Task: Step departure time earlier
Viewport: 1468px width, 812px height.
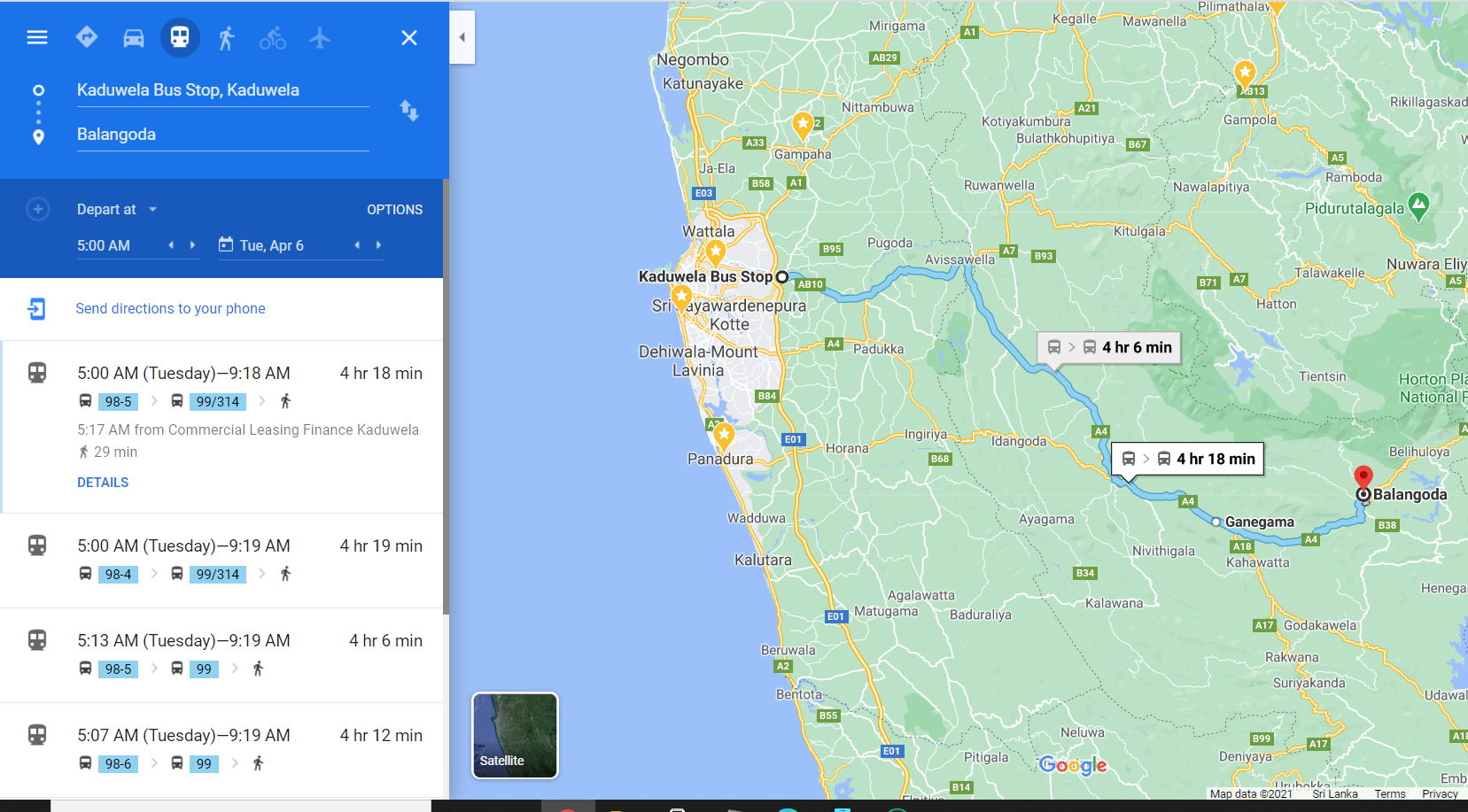Action: pos(171,245)
